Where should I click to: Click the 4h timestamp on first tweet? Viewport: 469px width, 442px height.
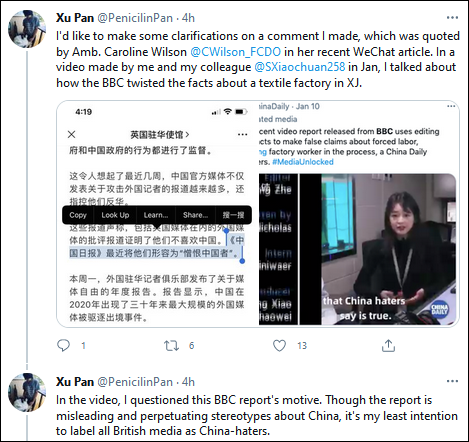[x=188, y=18]
